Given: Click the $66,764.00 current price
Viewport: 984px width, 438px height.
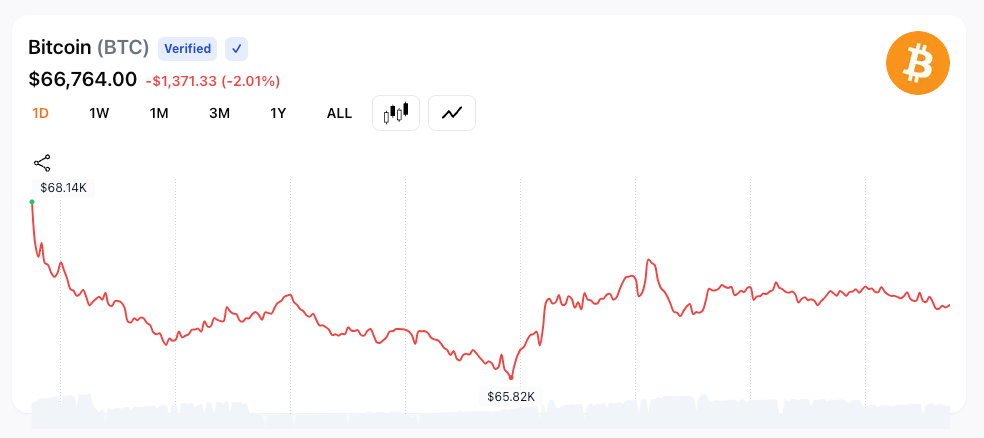Looking at the screenshot, I should (82, 79).
